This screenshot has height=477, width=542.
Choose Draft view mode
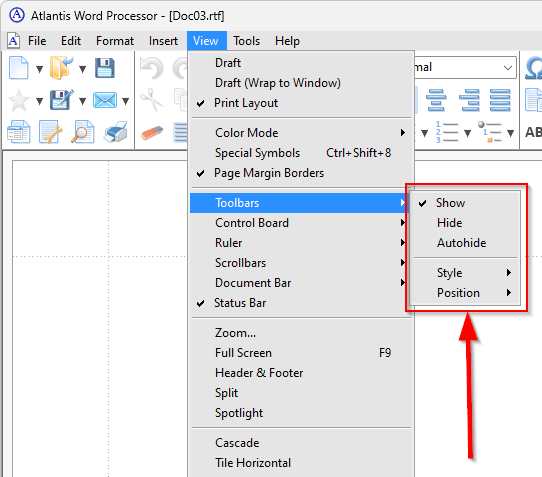(x=301, y=63)
